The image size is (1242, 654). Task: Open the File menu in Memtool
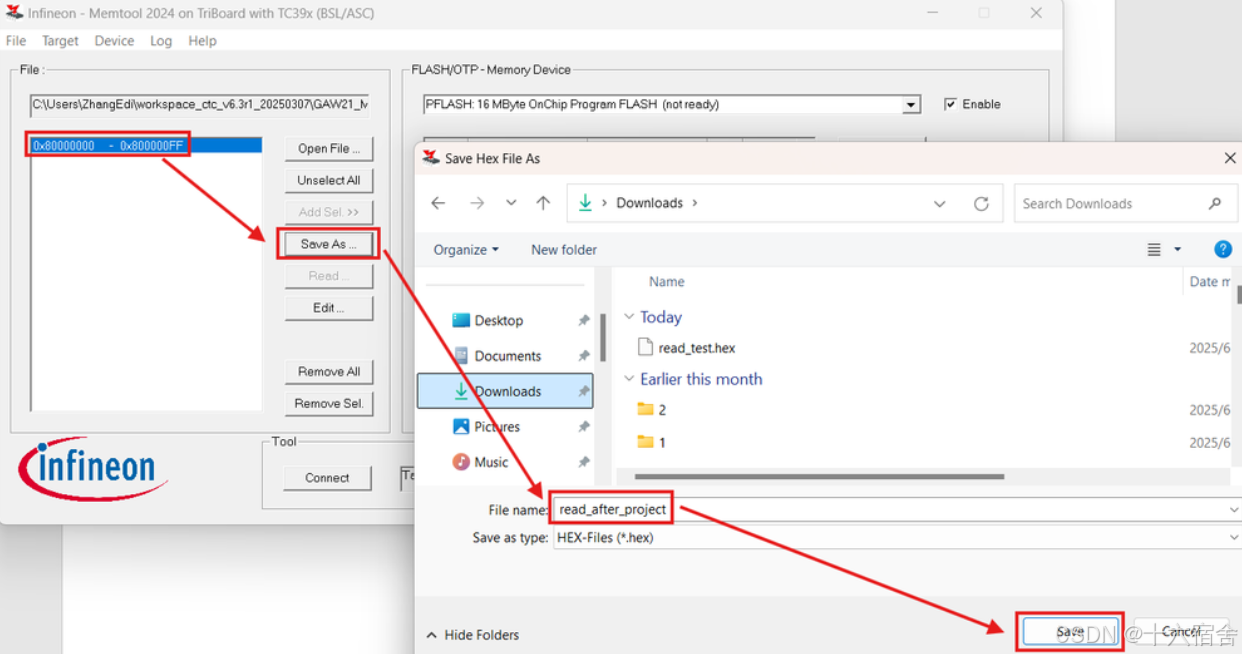coord(16,41)
